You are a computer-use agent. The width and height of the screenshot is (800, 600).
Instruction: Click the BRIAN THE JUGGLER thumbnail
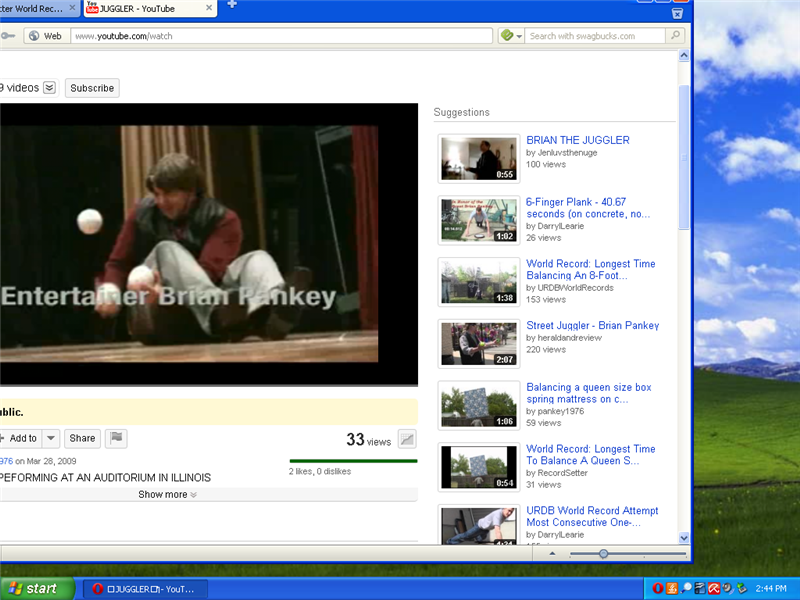coord(479,159)
